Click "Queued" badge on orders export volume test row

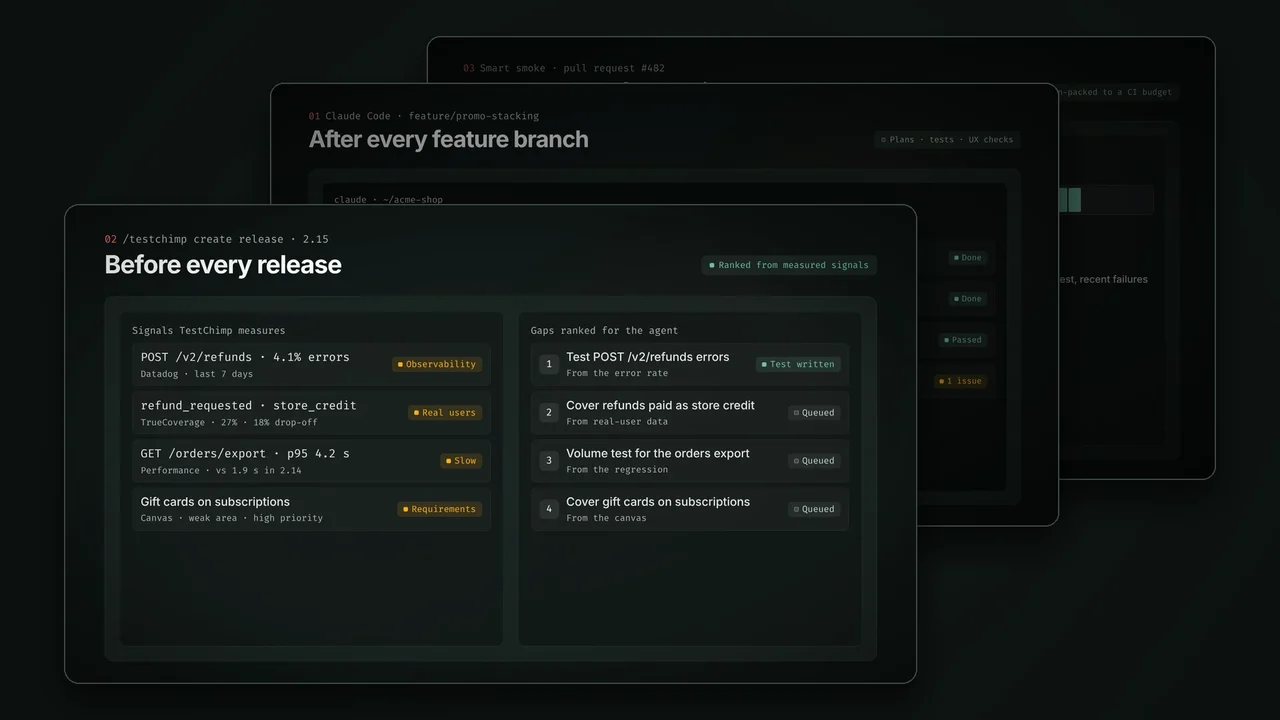coord(814,460)
